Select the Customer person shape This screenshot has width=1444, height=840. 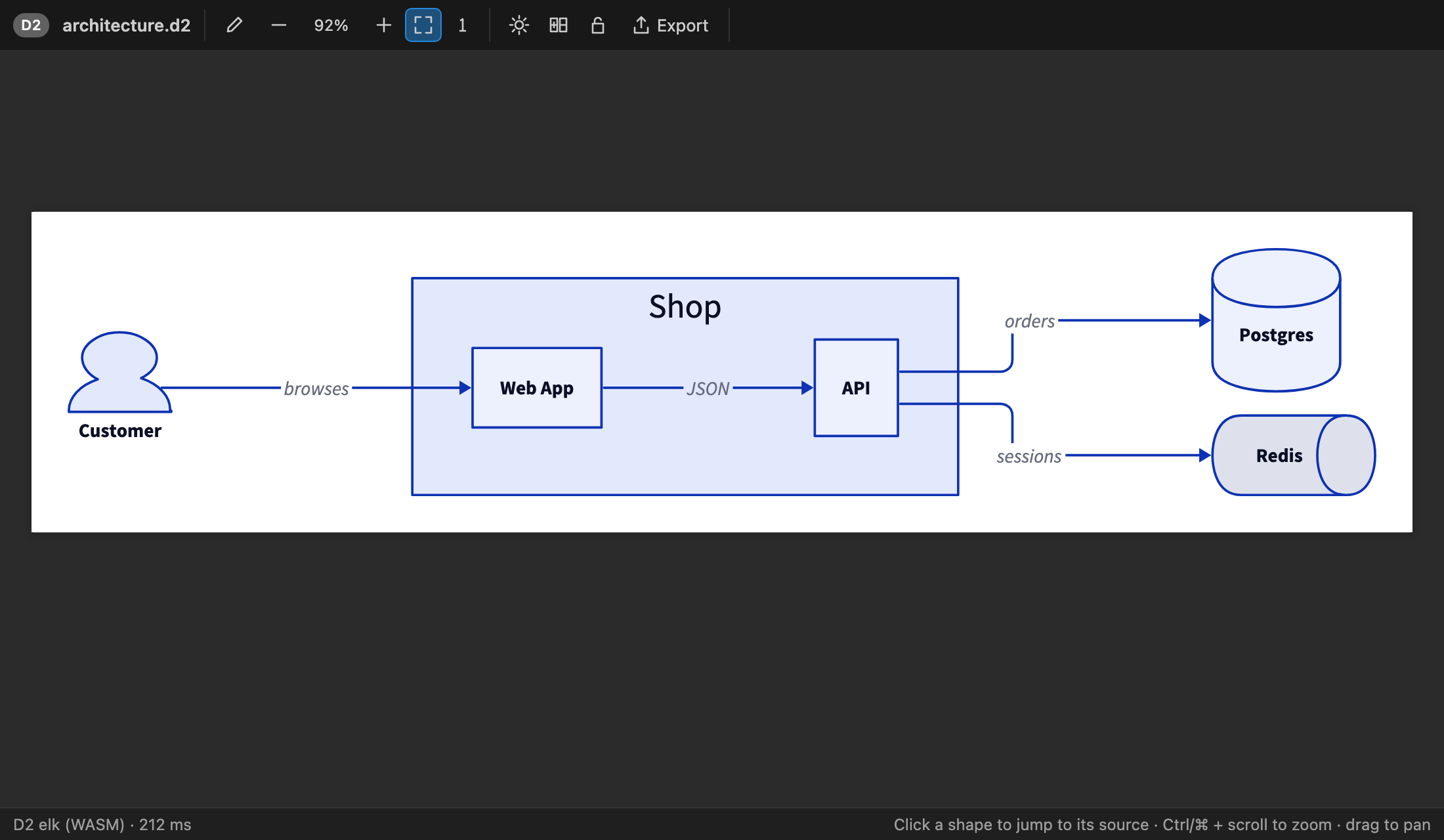[119, 371]
